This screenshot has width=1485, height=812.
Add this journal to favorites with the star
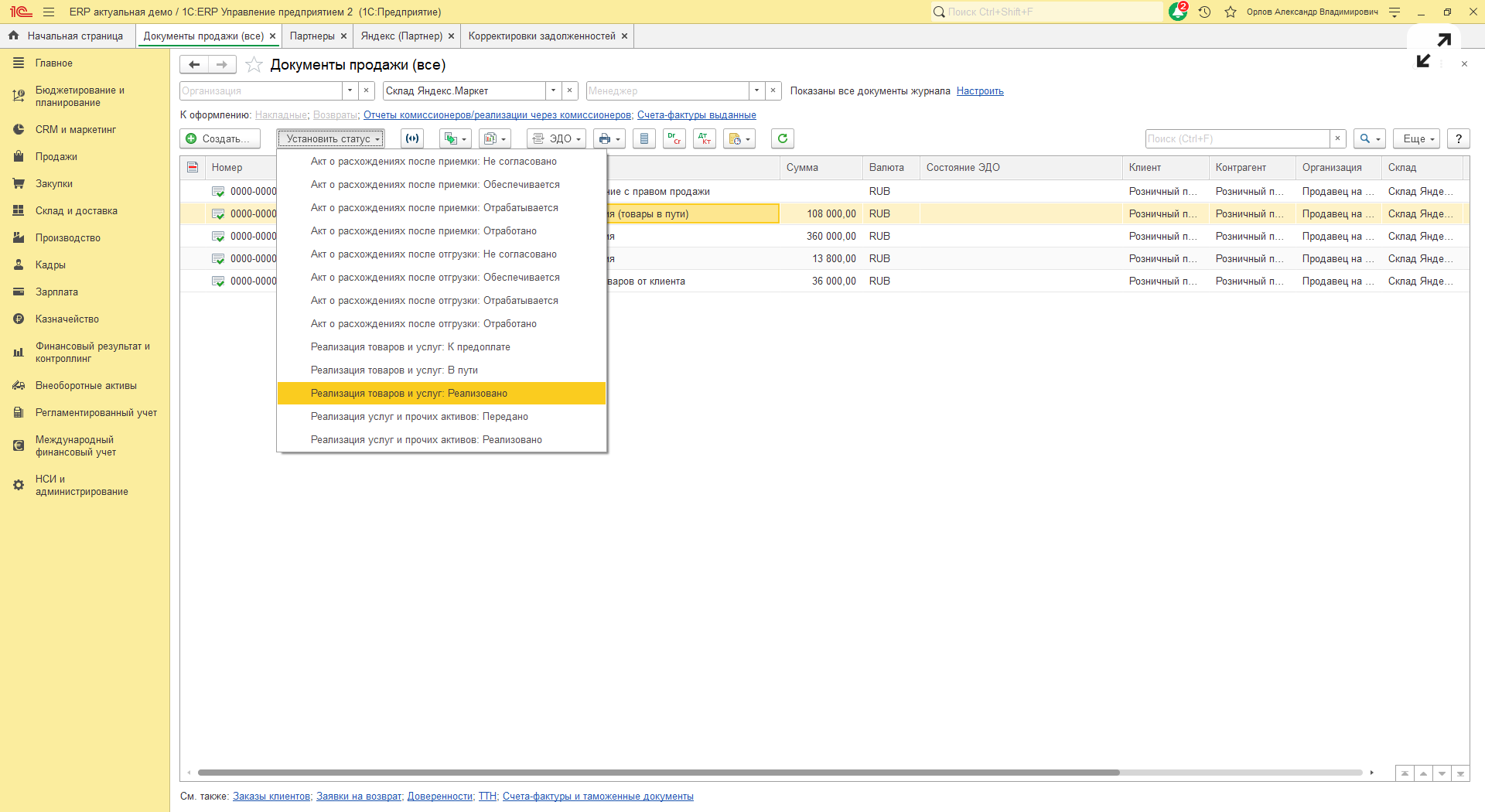coord(254,65)
